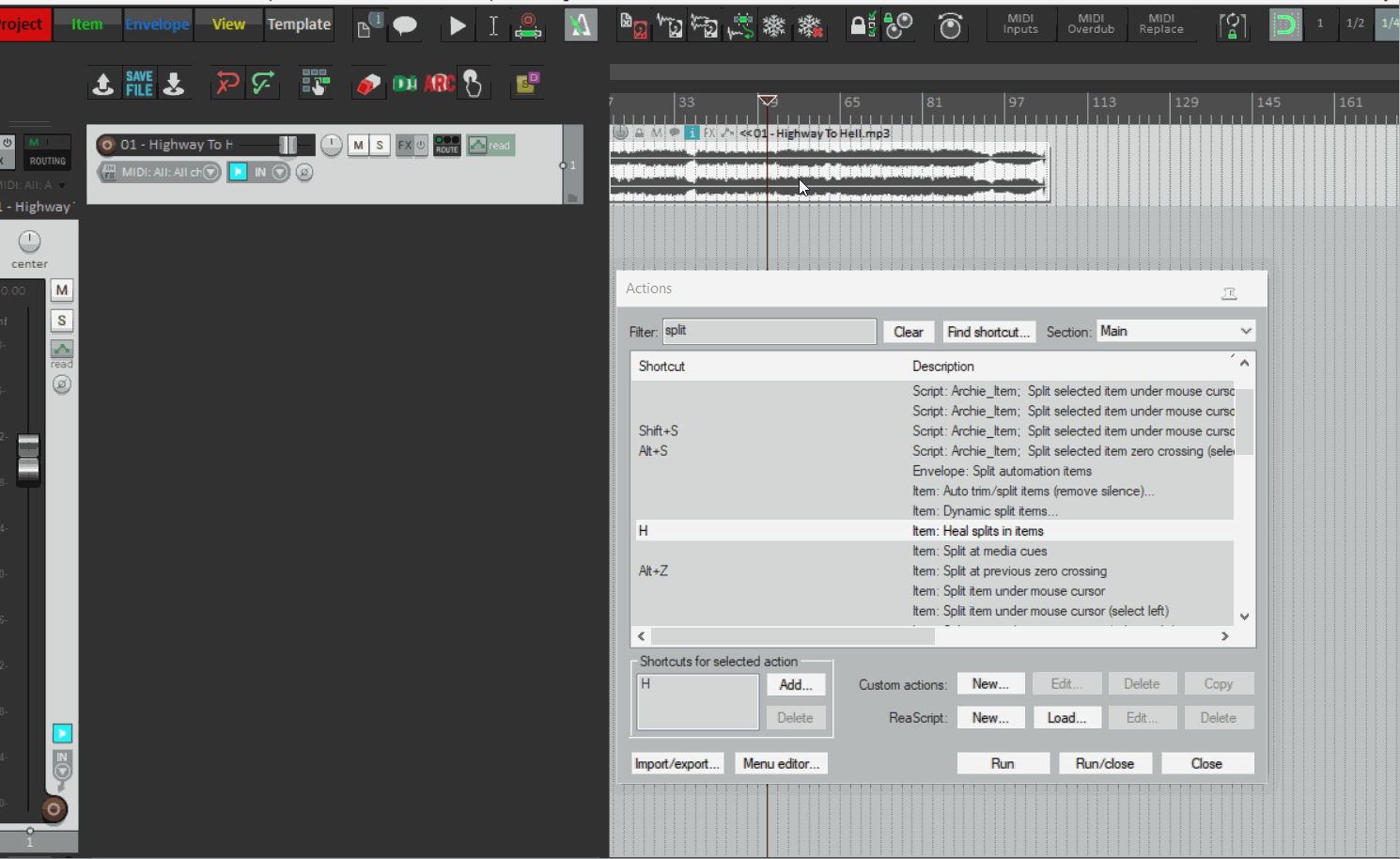Click the rotating knob toolbar icon
This screenshot has height=859, width=1400.
coord(951,25)
